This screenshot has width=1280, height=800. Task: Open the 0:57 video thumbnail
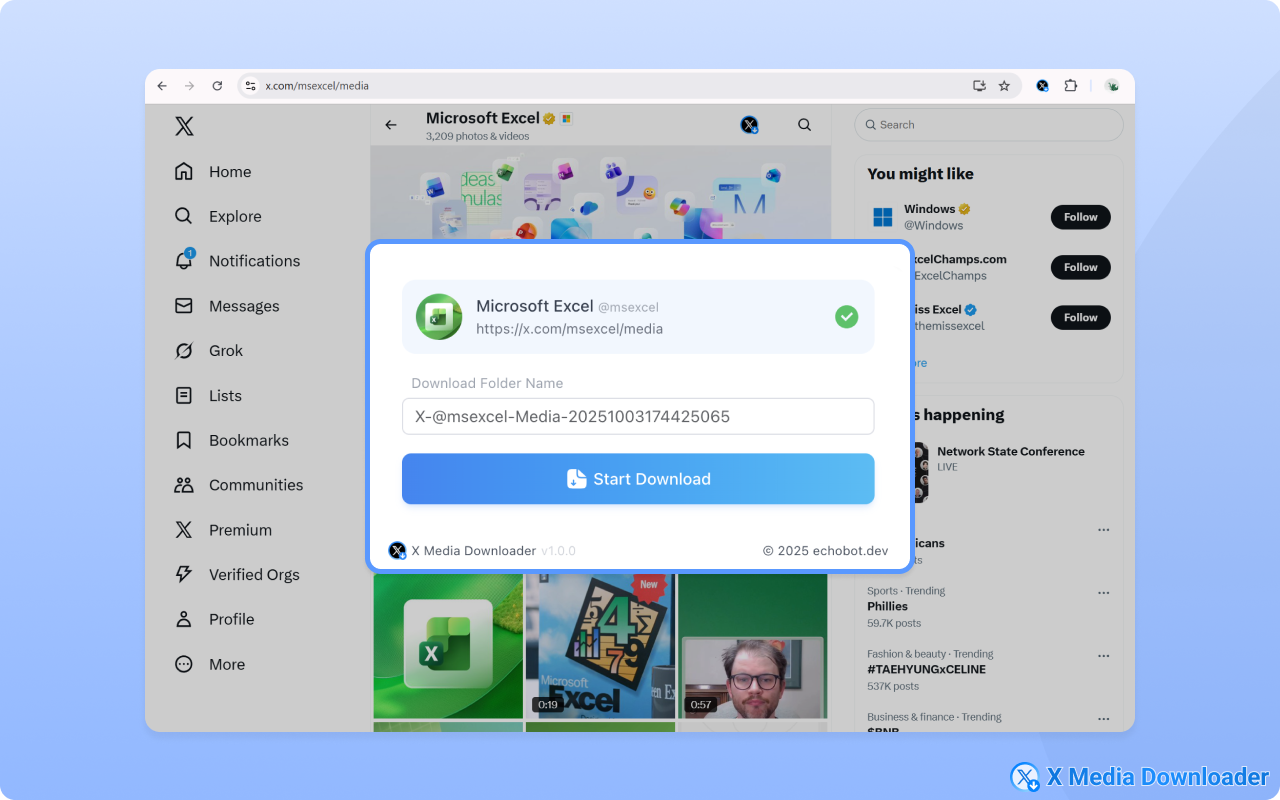753,646
